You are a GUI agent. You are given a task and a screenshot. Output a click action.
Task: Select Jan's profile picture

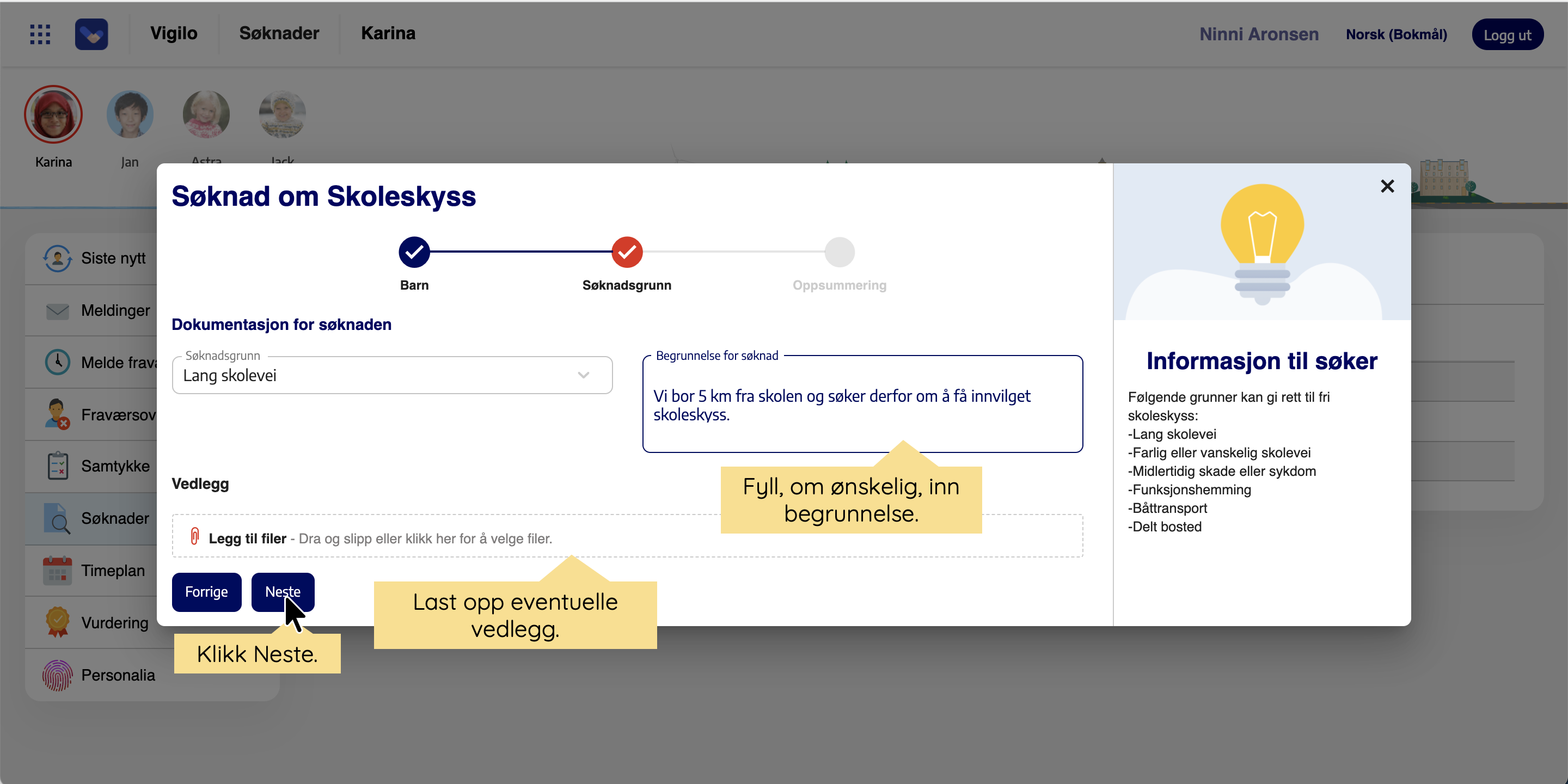pos(130,114)
